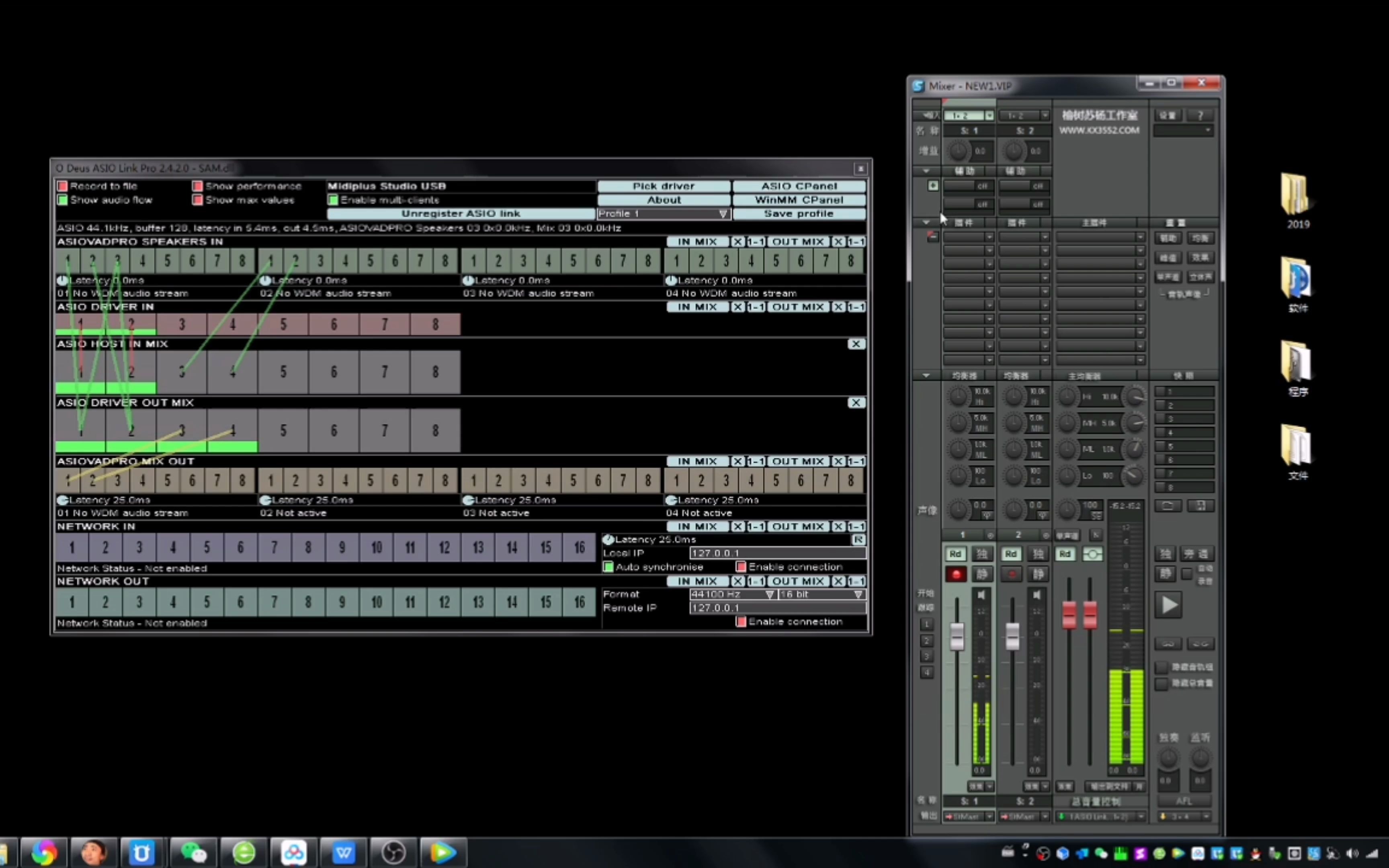Image resolution: width=1389 pixels, height=868 pixels.
Task: Click Mixer channel 2 speaker monitor icon
Action: pyautogui.click(x=1037, y=595)
